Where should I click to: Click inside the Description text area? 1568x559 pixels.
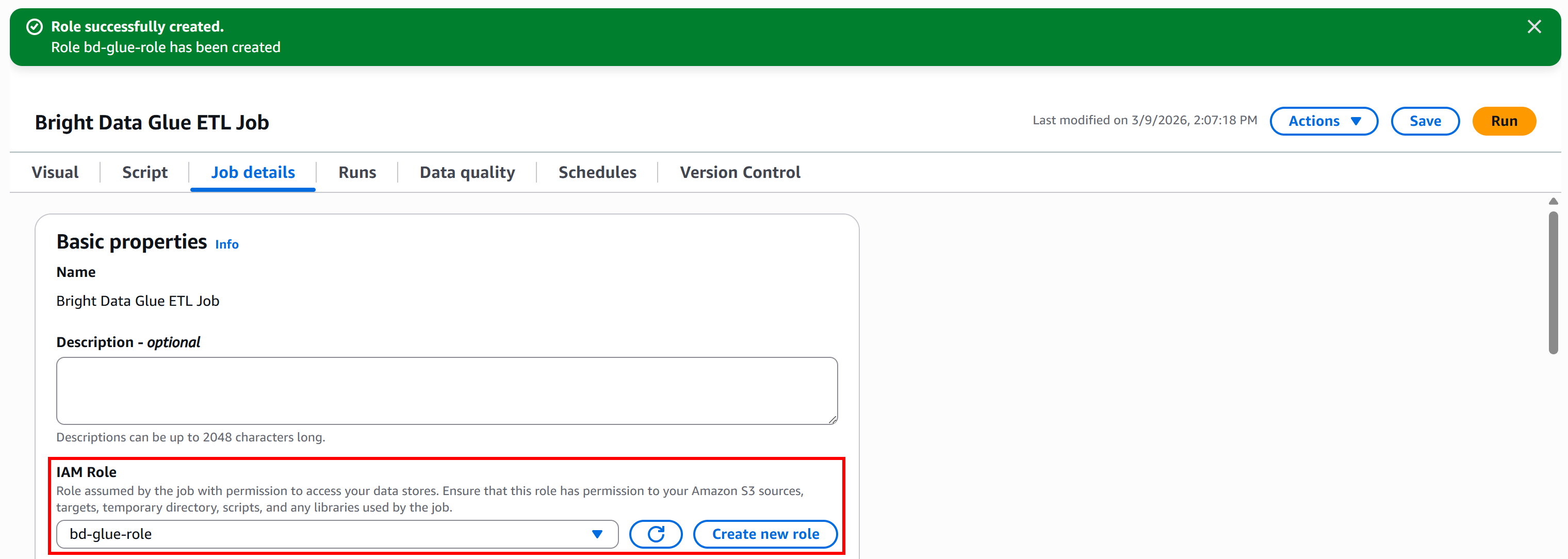447,390
